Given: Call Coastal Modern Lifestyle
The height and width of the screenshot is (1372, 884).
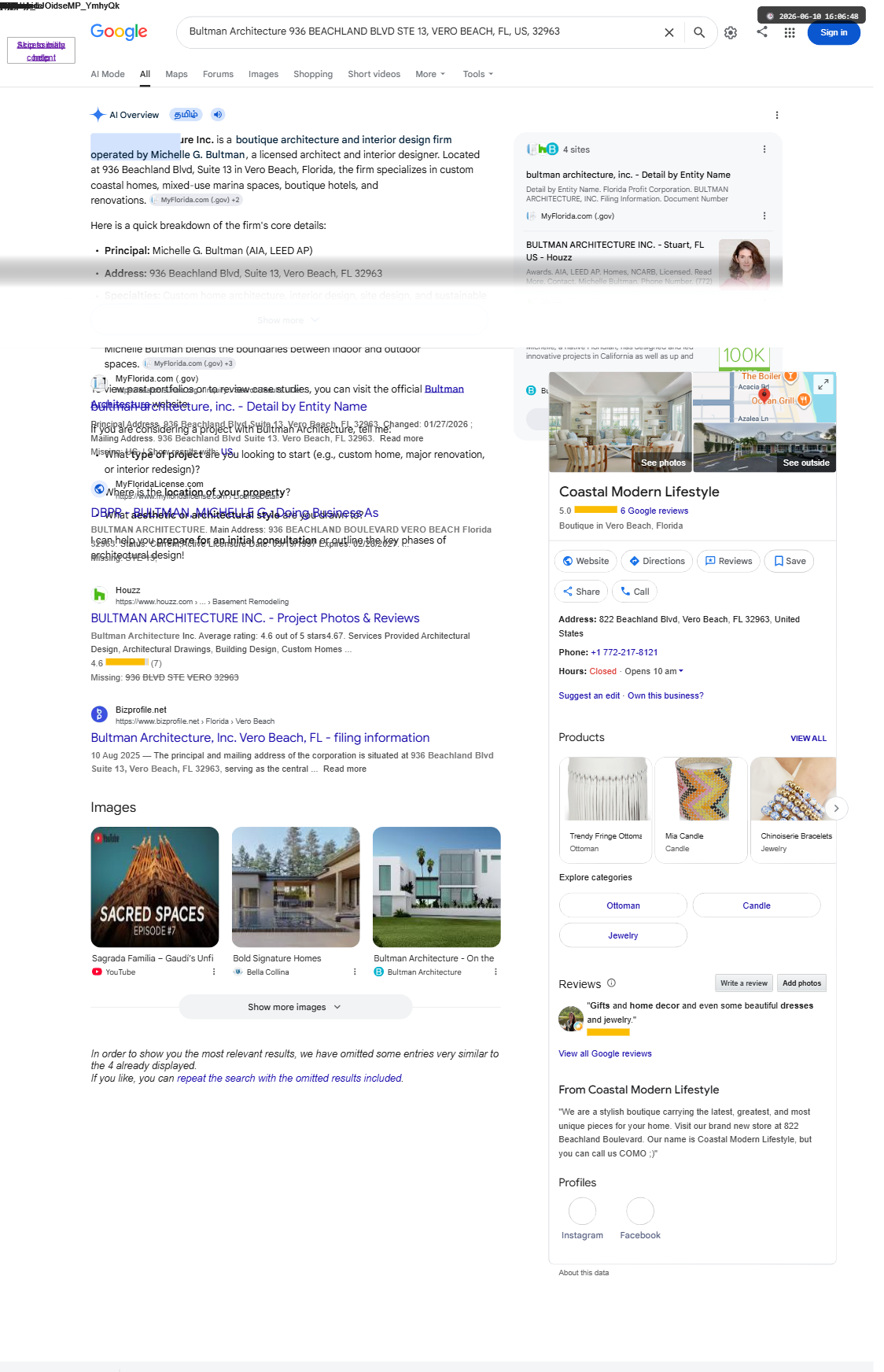Looking at the screenshot, I should click(635, 592).
